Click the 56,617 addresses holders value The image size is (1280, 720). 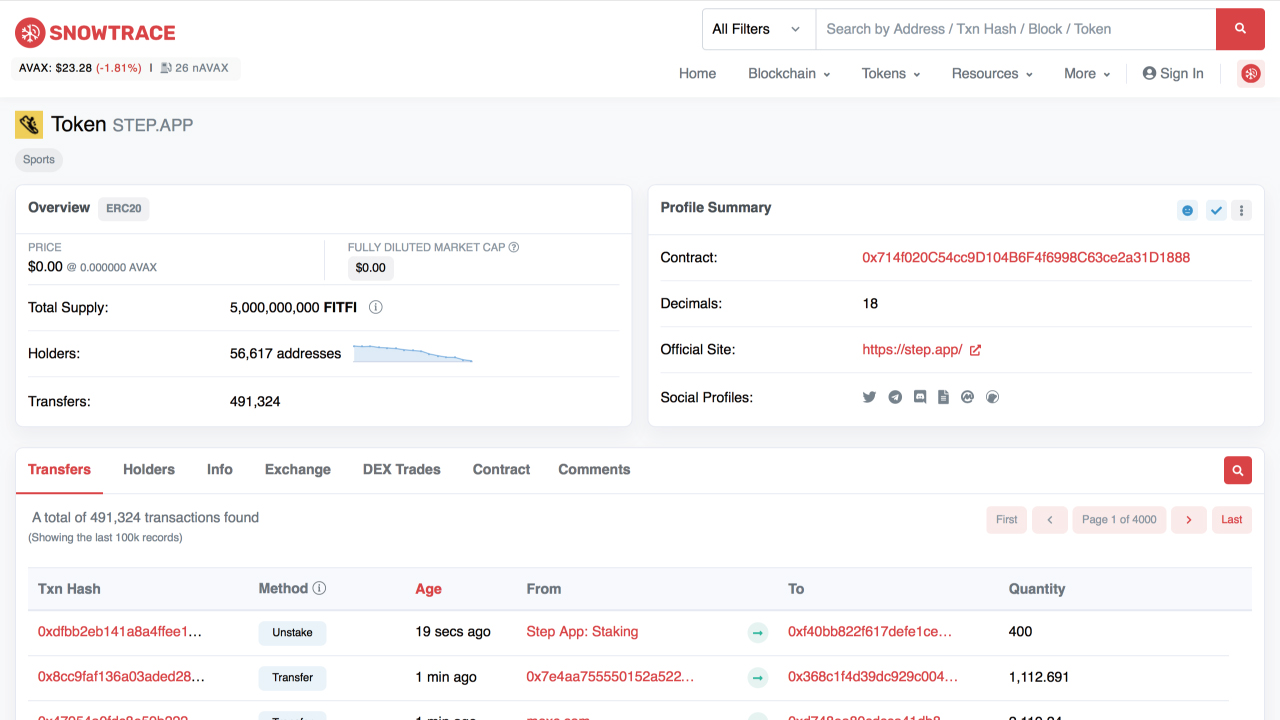tap(285, 353)
